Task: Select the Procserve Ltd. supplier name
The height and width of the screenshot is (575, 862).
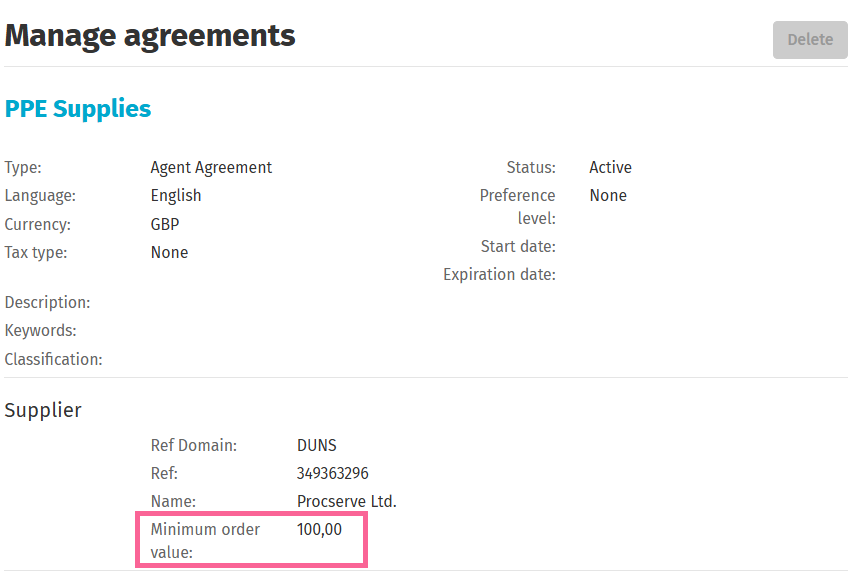Action: (x=347, y=502)
